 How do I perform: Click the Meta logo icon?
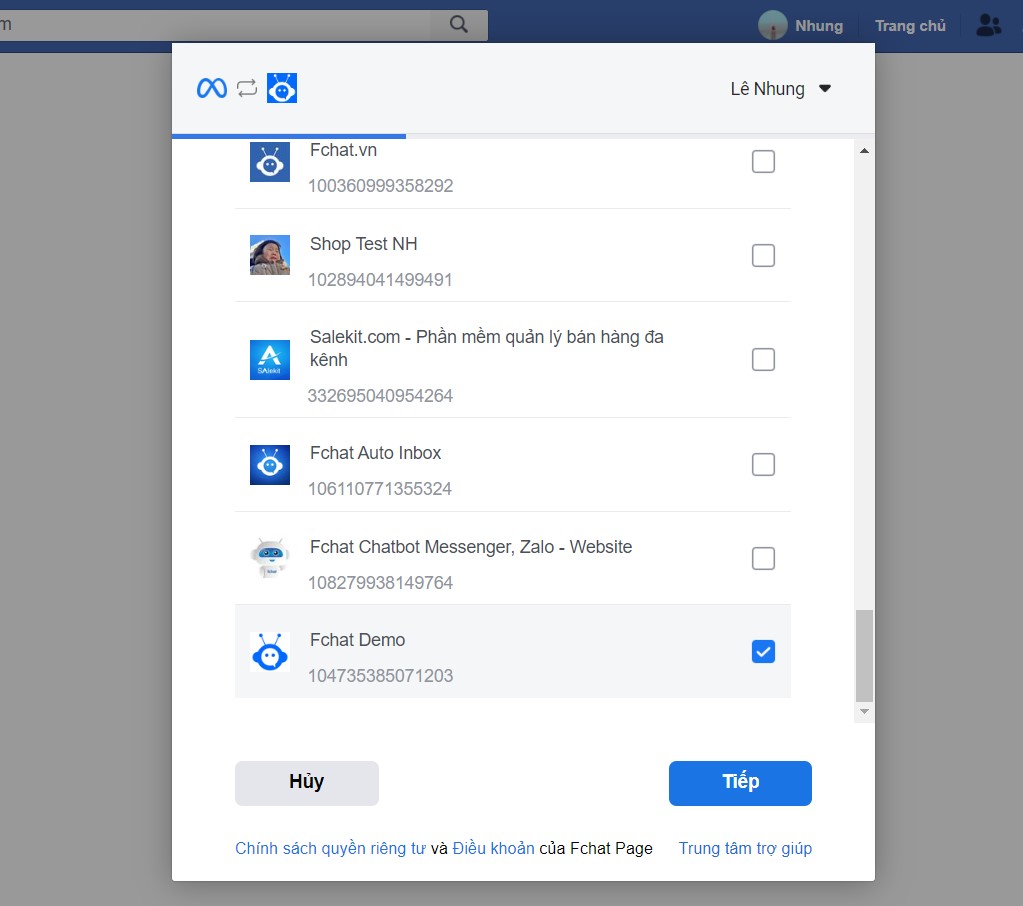(x=211, y=89)
